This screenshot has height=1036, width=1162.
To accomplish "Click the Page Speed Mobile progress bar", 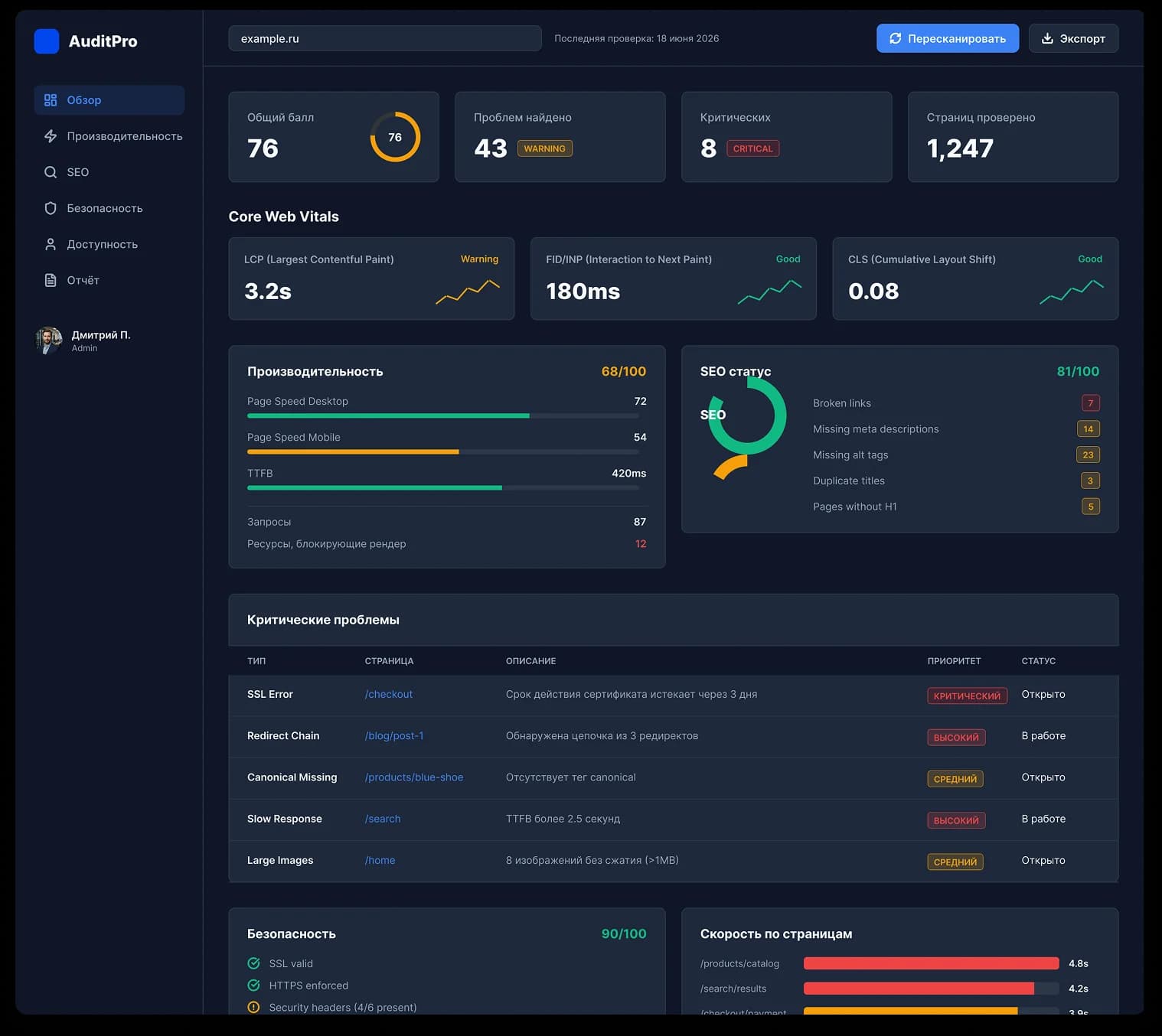I will click(x=442, y=452).
